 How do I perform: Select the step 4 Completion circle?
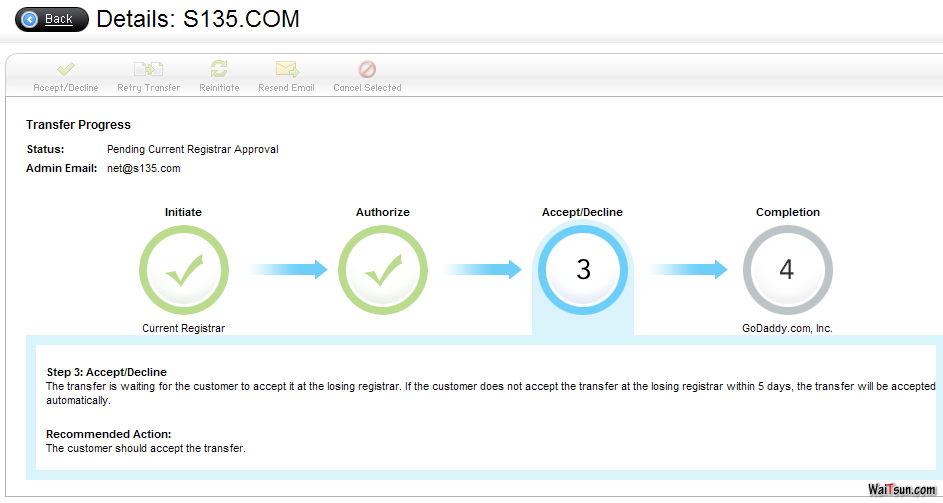pyautogui.click(x=787, y=270)
